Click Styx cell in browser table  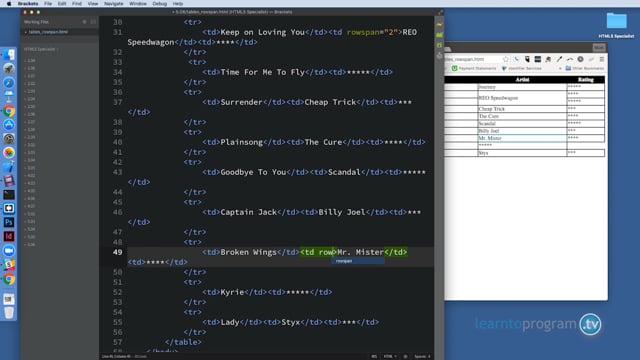(522, 153)
